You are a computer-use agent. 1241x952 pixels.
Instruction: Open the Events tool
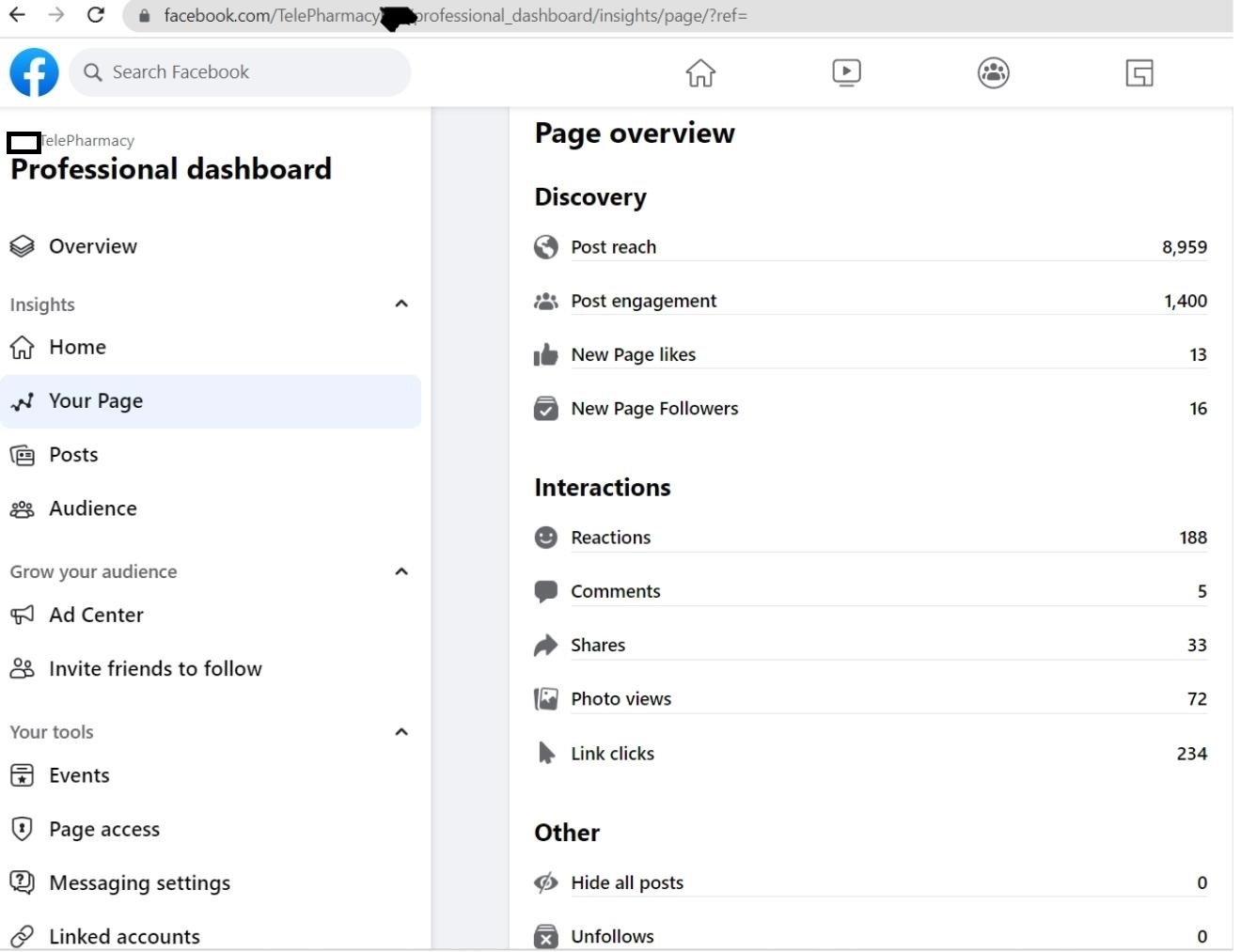[x=79, y=775]
